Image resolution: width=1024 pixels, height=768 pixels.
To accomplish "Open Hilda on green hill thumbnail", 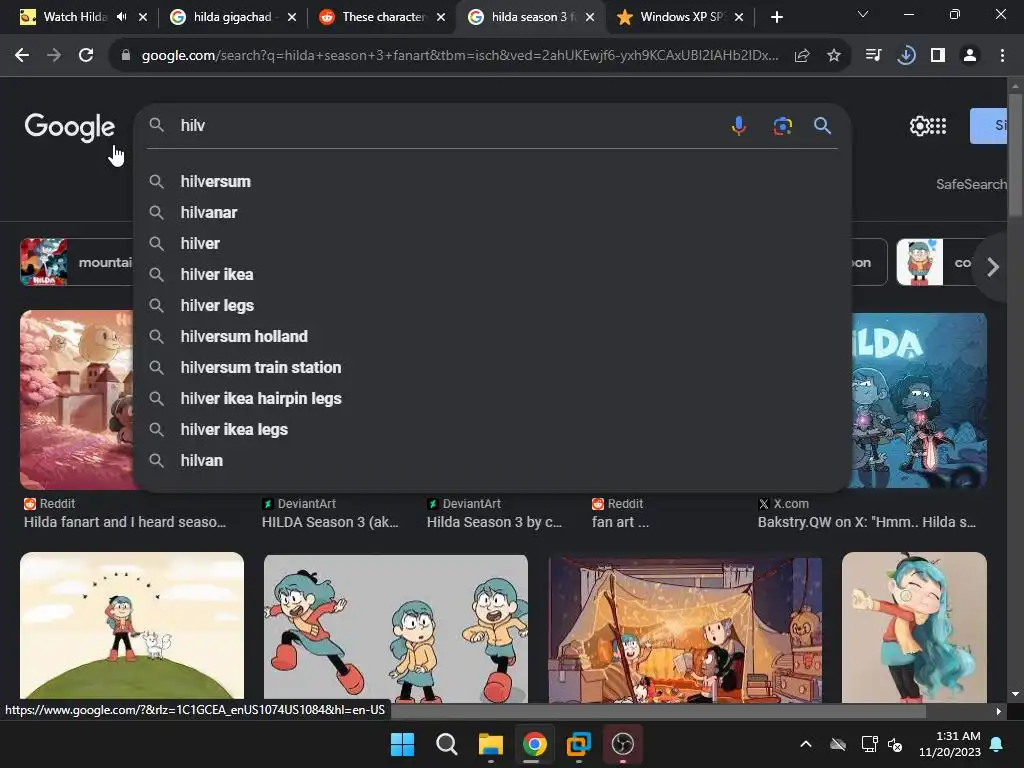I will 132,626.
